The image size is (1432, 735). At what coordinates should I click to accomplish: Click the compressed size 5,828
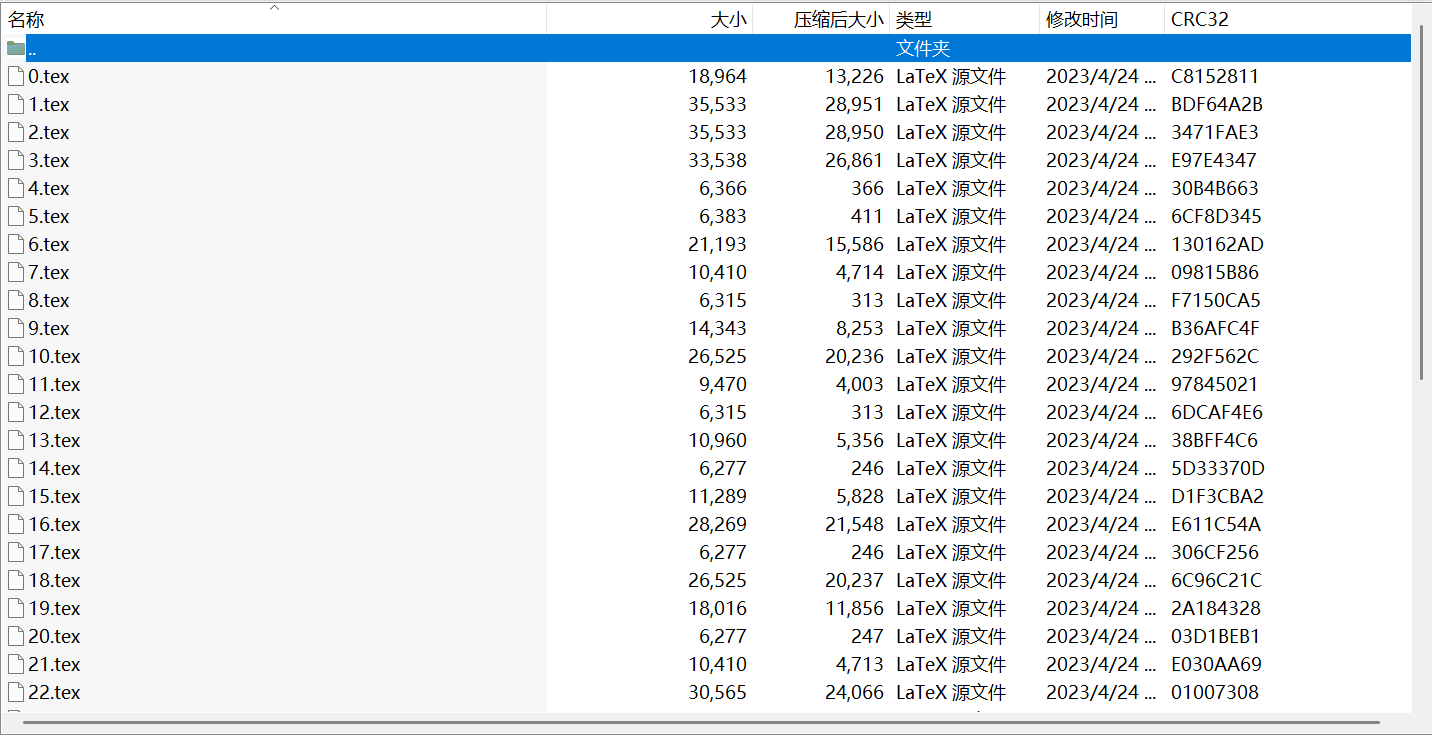860,496
